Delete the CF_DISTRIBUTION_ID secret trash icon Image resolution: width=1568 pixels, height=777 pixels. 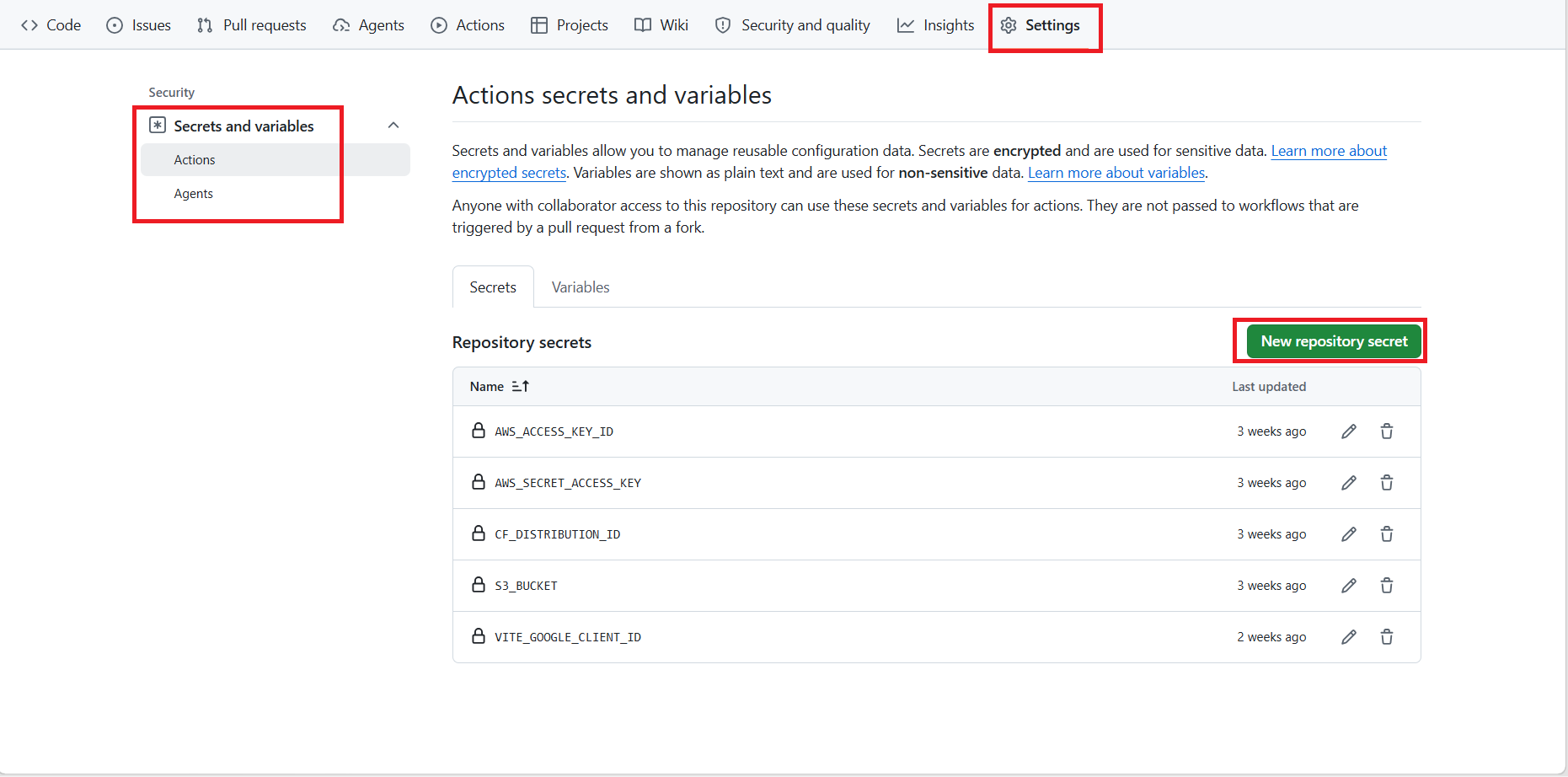pos(1387,534)
